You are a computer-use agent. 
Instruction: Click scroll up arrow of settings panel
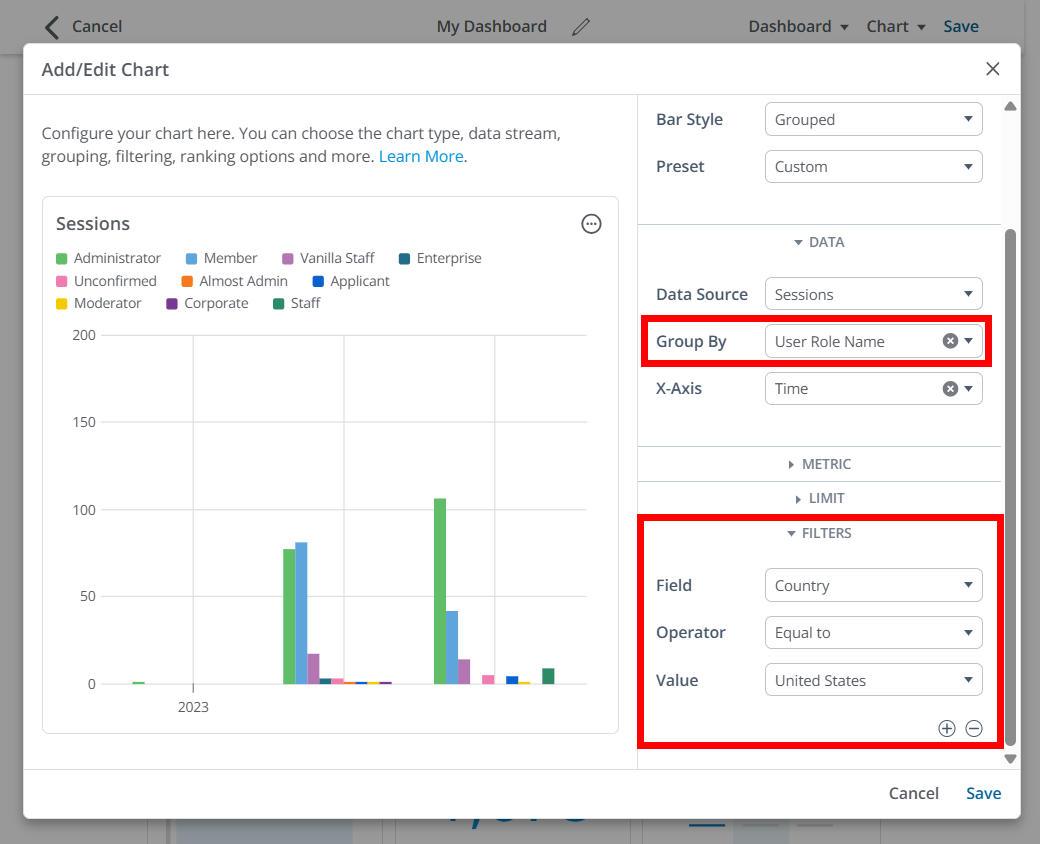coord(1010,106)
